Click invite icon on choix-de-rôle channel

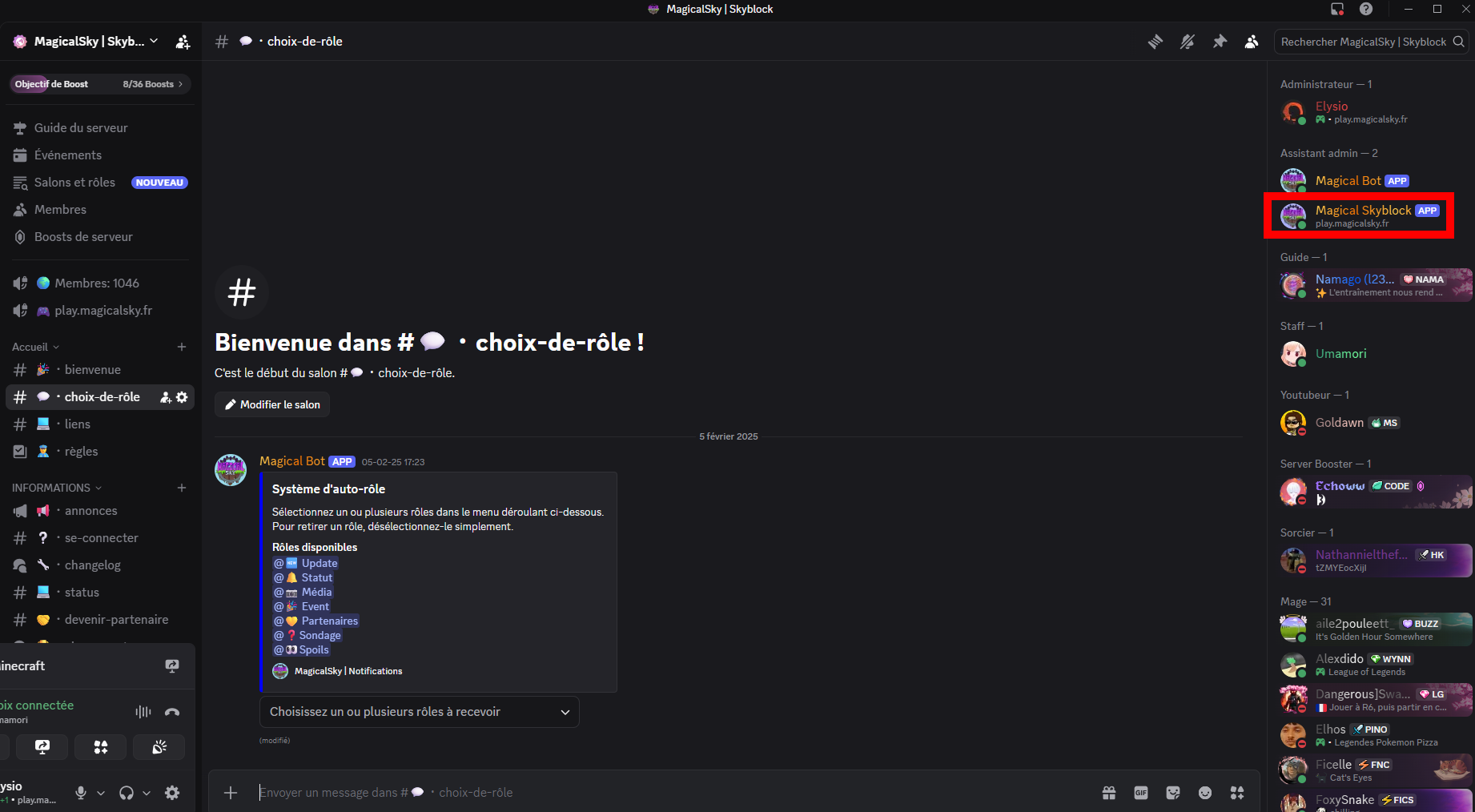(166, 397)
